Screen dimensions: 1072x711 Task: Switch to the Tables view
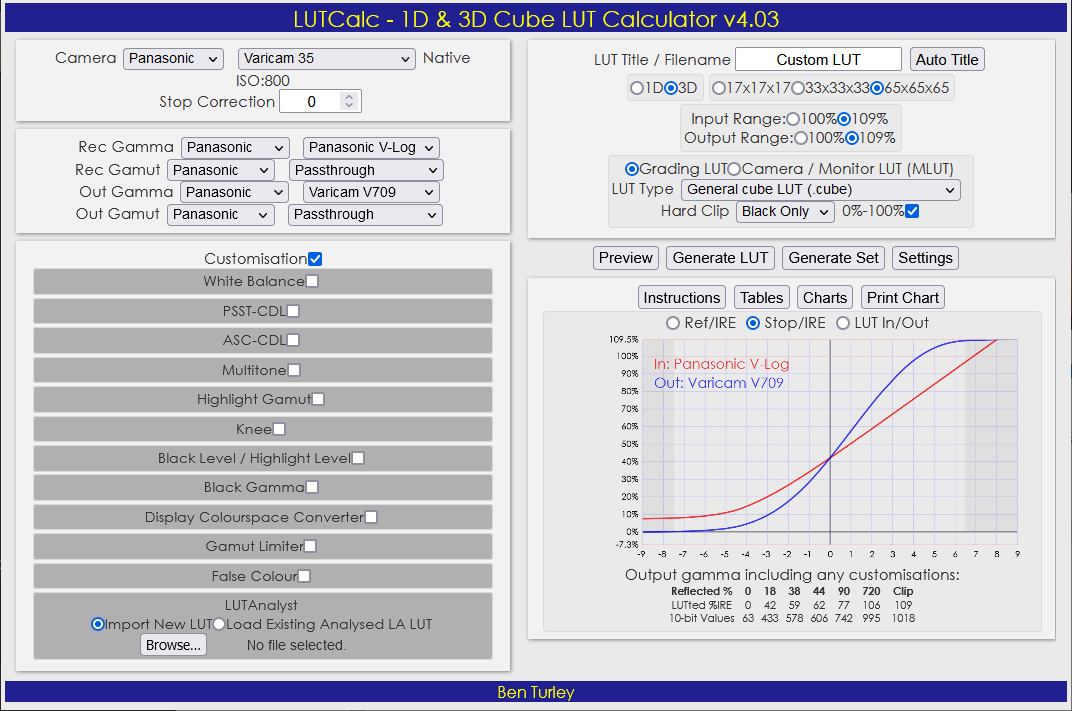762,298
